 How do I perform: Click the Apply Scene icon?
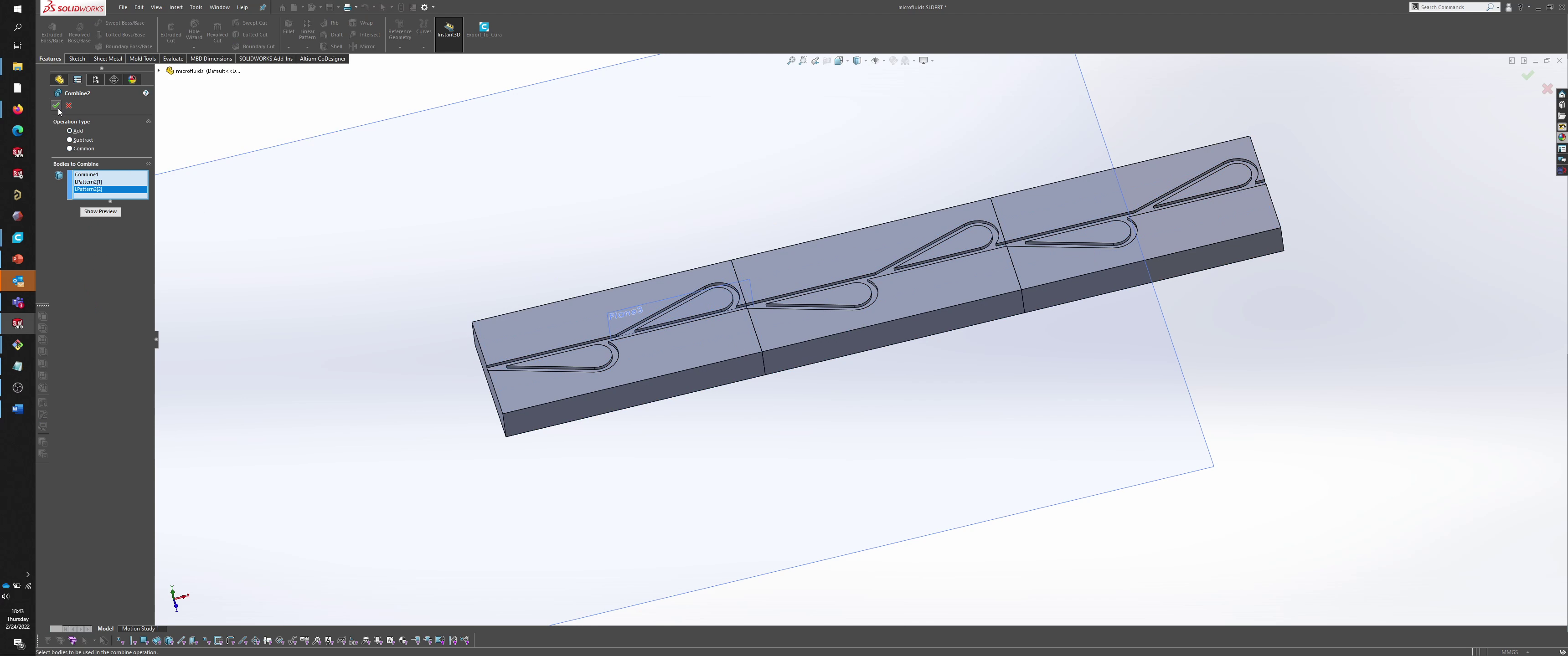tap(905, 61)
